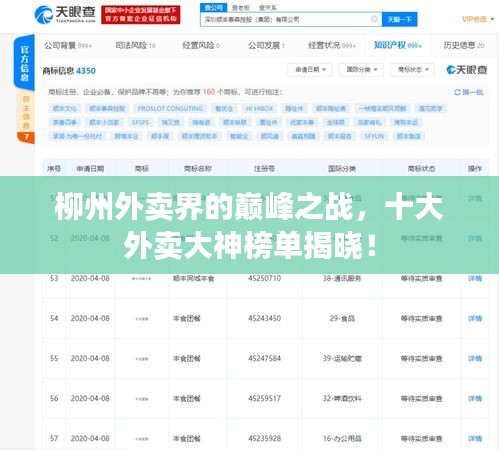Viewport: 499px width, 450px height.
Task: Click registration number 45259517
Action: (x=264, y=399)
